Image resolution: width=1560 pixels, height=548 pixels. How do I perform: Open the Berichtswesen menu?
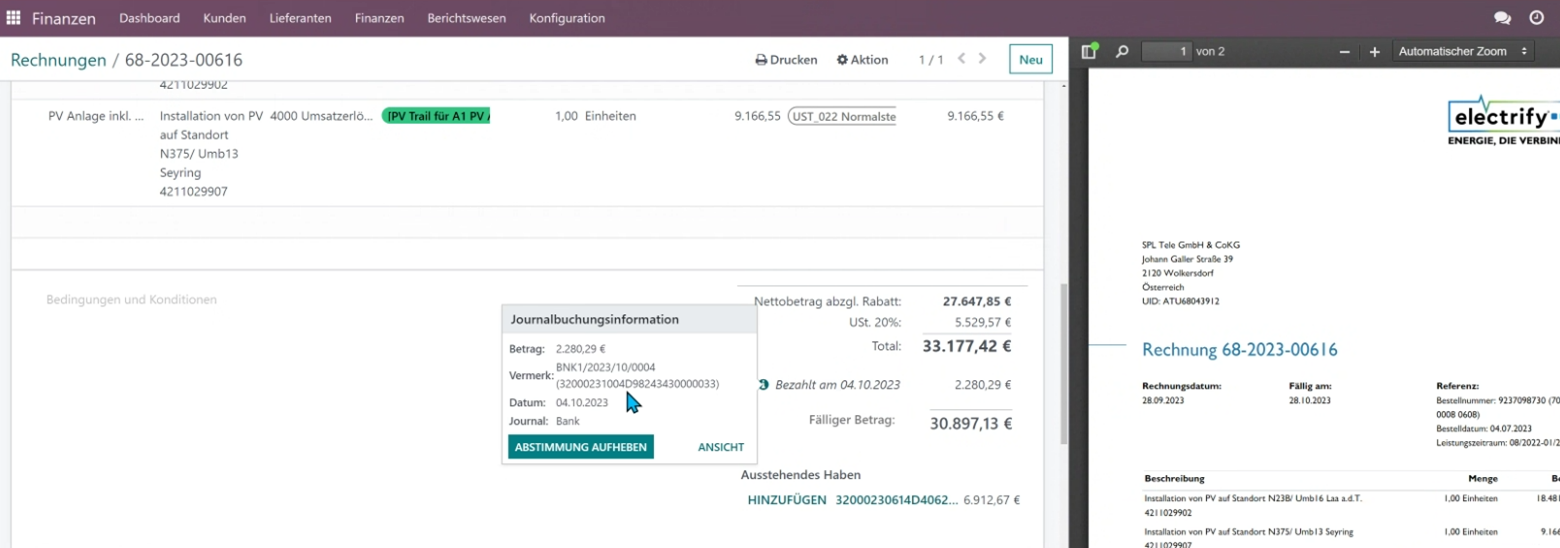tap(466, 18)
